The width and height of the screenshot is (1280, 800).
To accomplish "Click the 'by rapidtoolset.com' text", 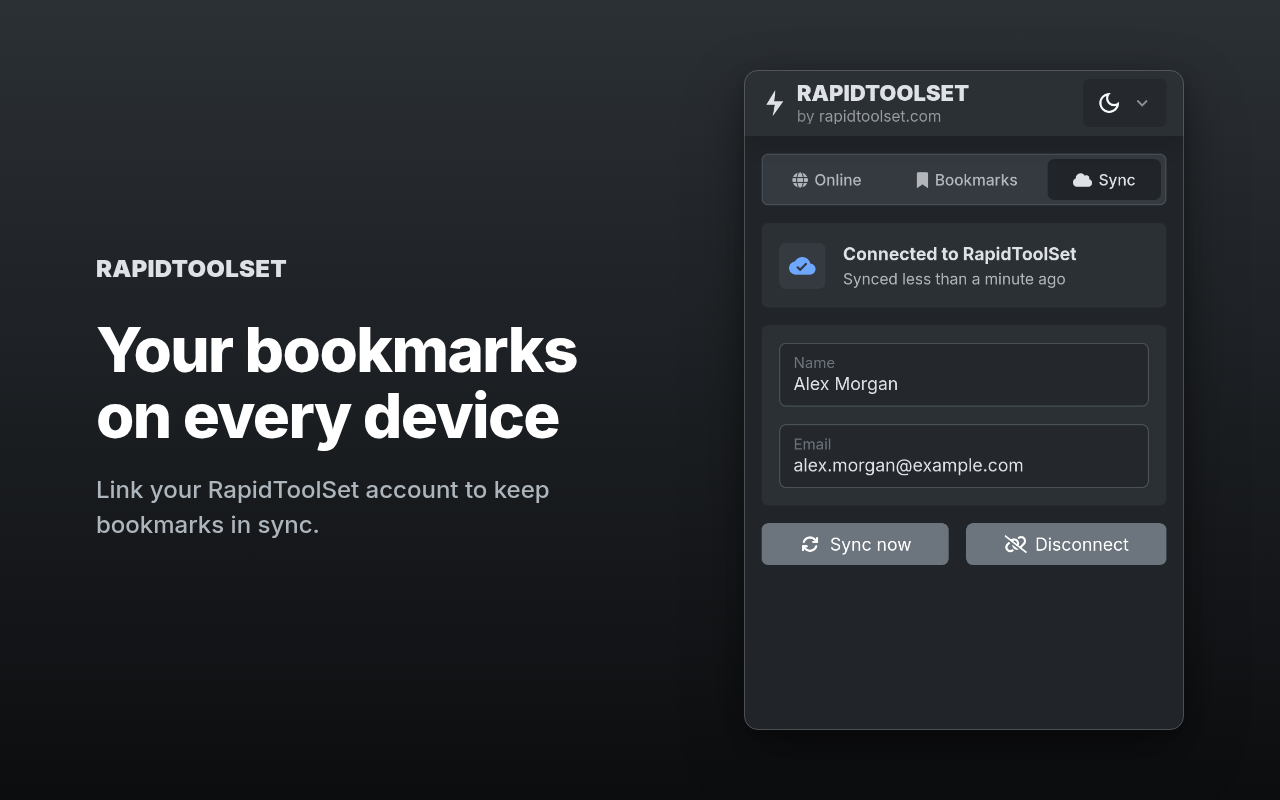I will click(x=869, y=116).
